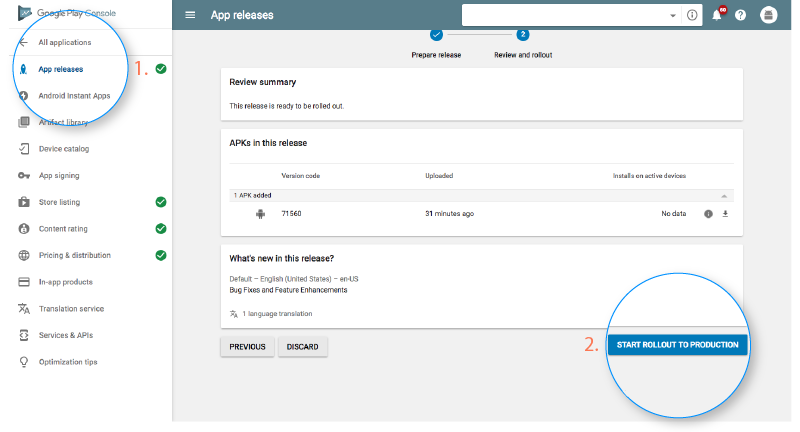The image size is (800, 432).
Task: Open the help question mark icon
Action: pos(740,15)
